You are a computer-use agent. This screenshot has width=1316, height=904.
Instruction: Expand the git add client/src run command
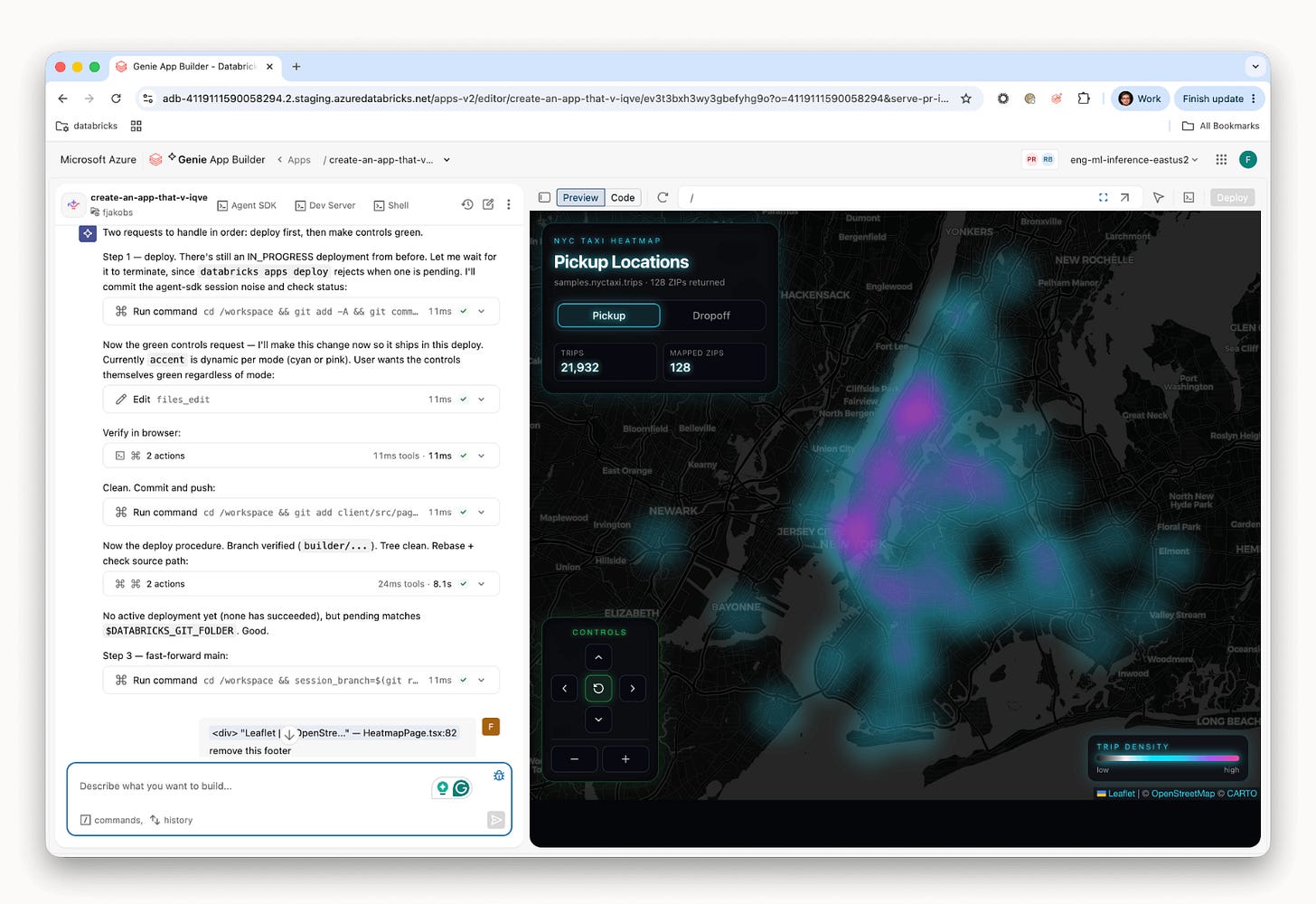[x=301, y=512]
